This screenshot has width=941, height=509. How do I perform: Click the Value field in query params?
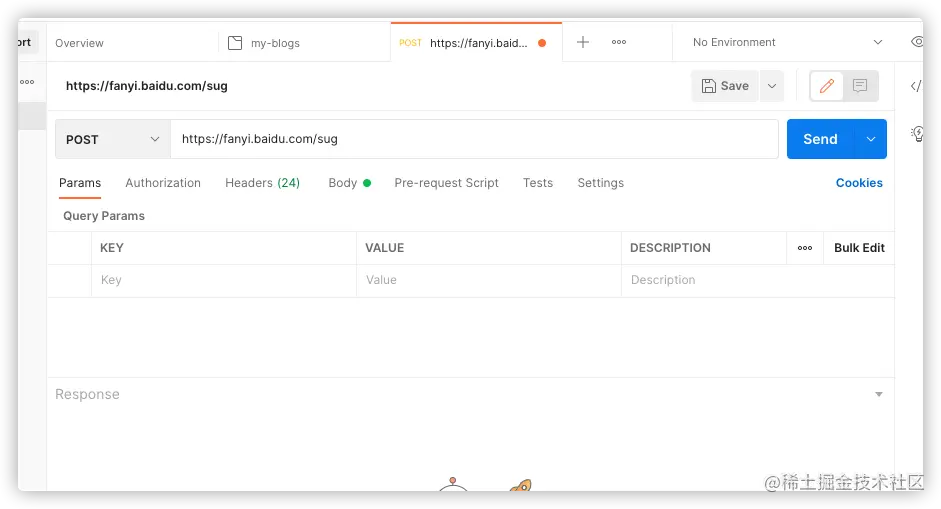coord(489,280)
